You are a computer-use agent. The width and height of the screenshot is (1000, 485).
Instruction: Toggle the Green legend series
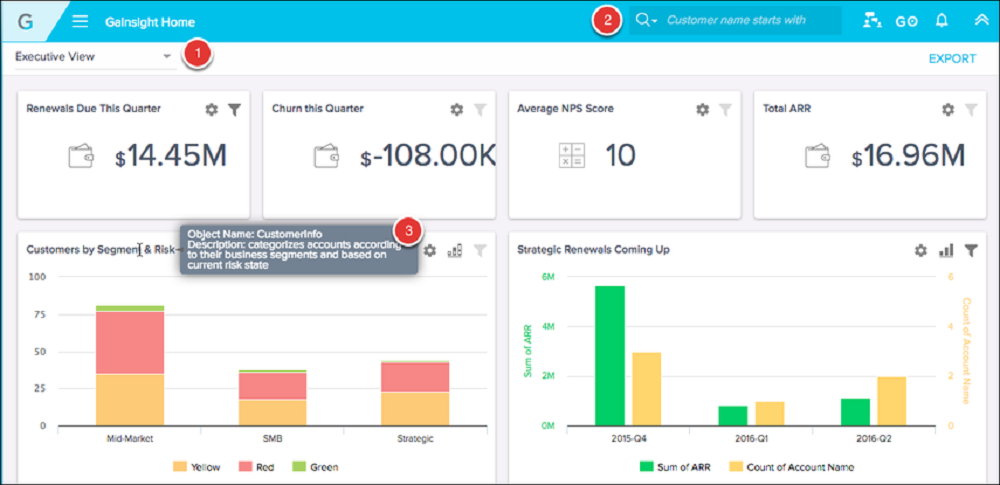tap(315, 467)
